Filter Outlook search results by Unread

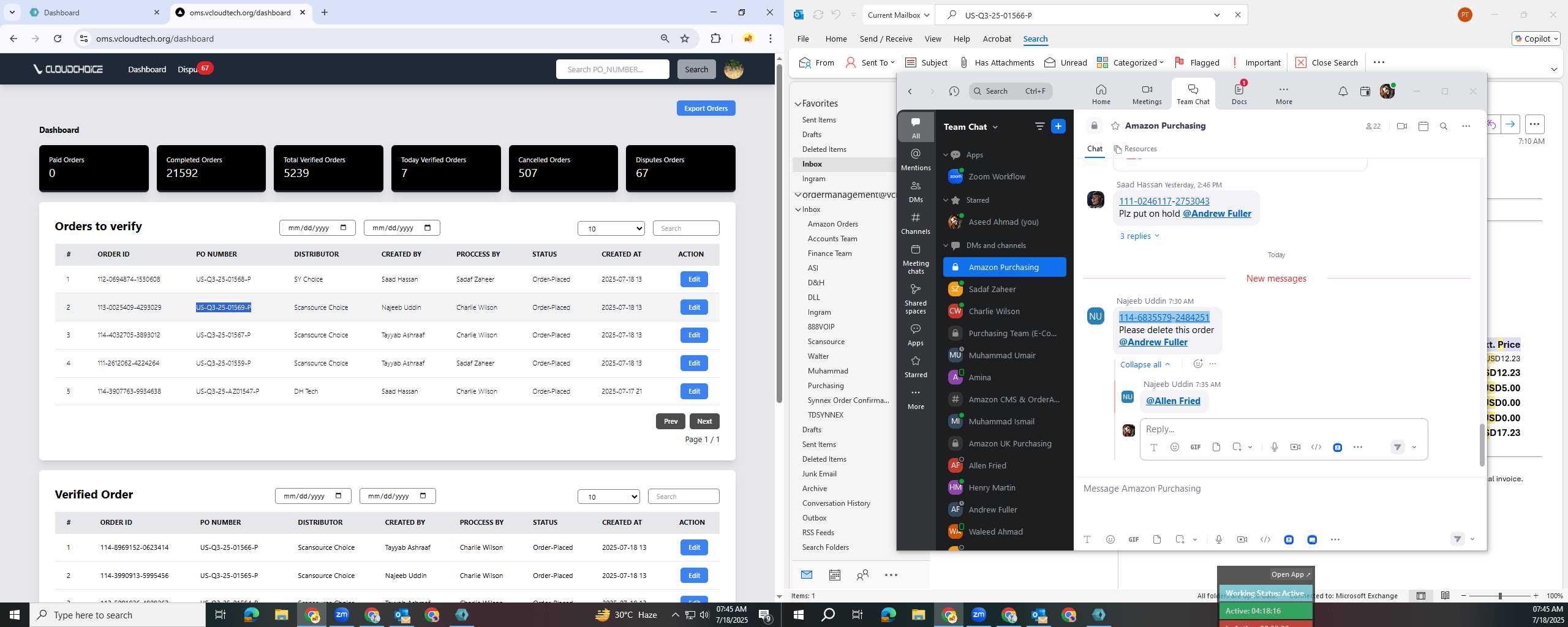[x=1066, y=62]
